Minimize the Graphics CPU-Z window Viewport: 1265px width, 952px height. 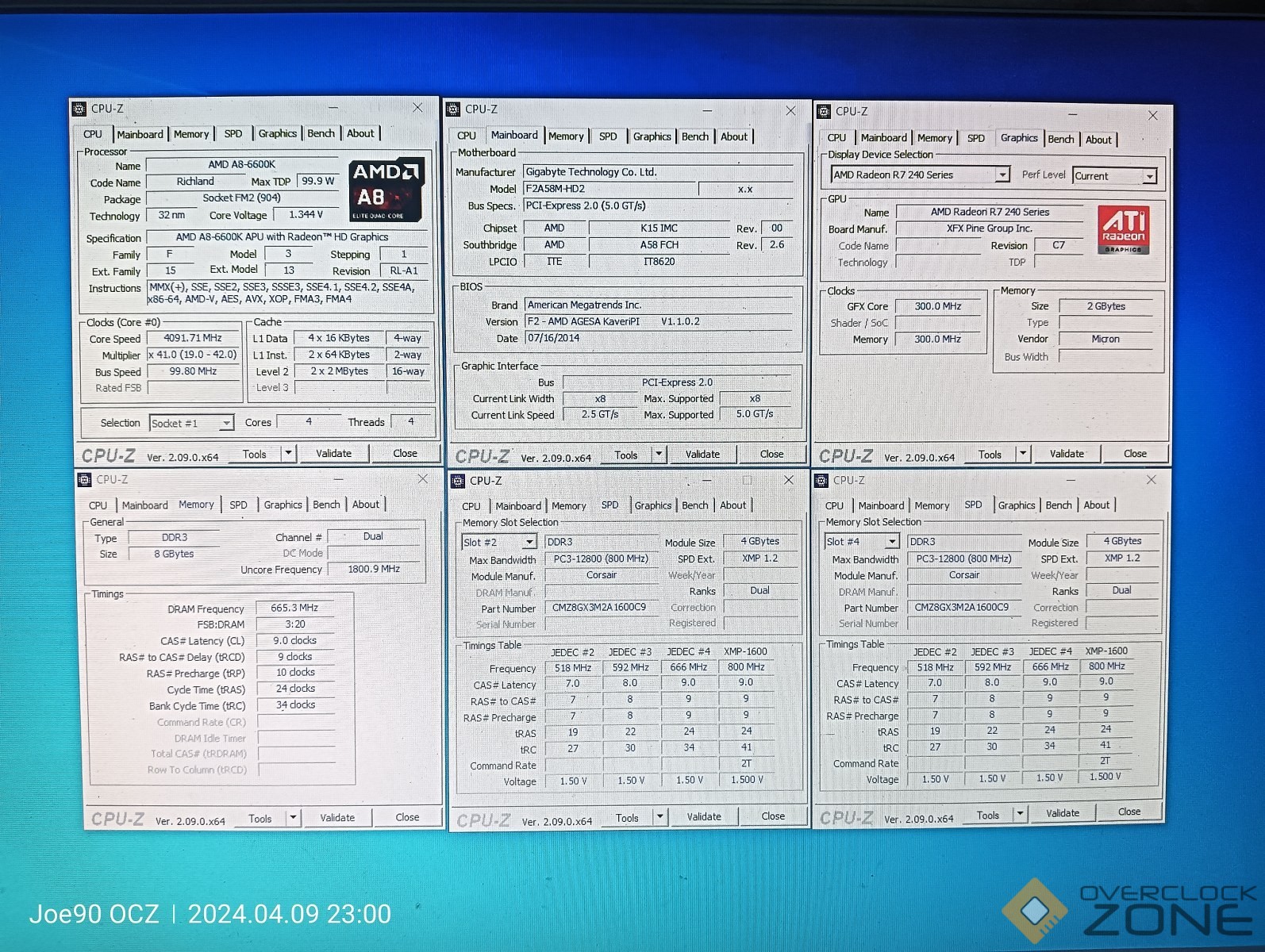coord(1071,114)
